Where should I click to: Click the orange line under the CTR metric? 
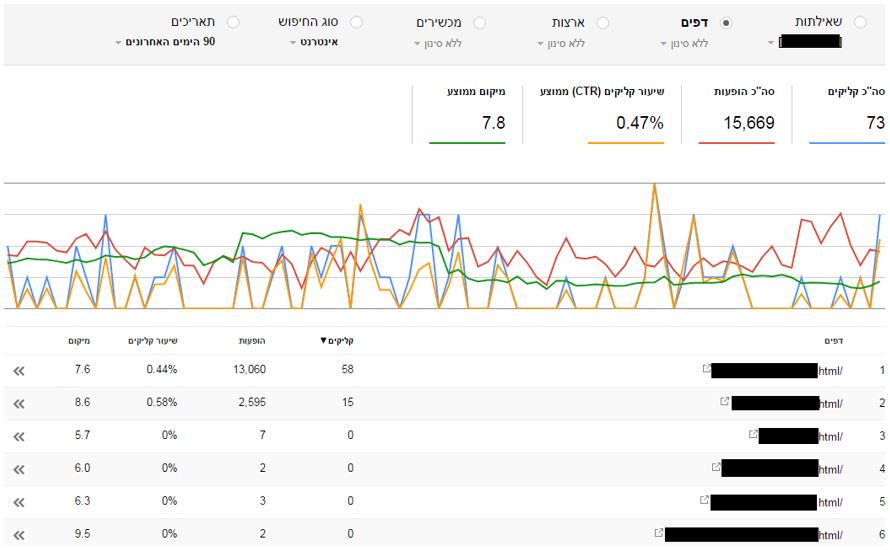coord(626,143)
